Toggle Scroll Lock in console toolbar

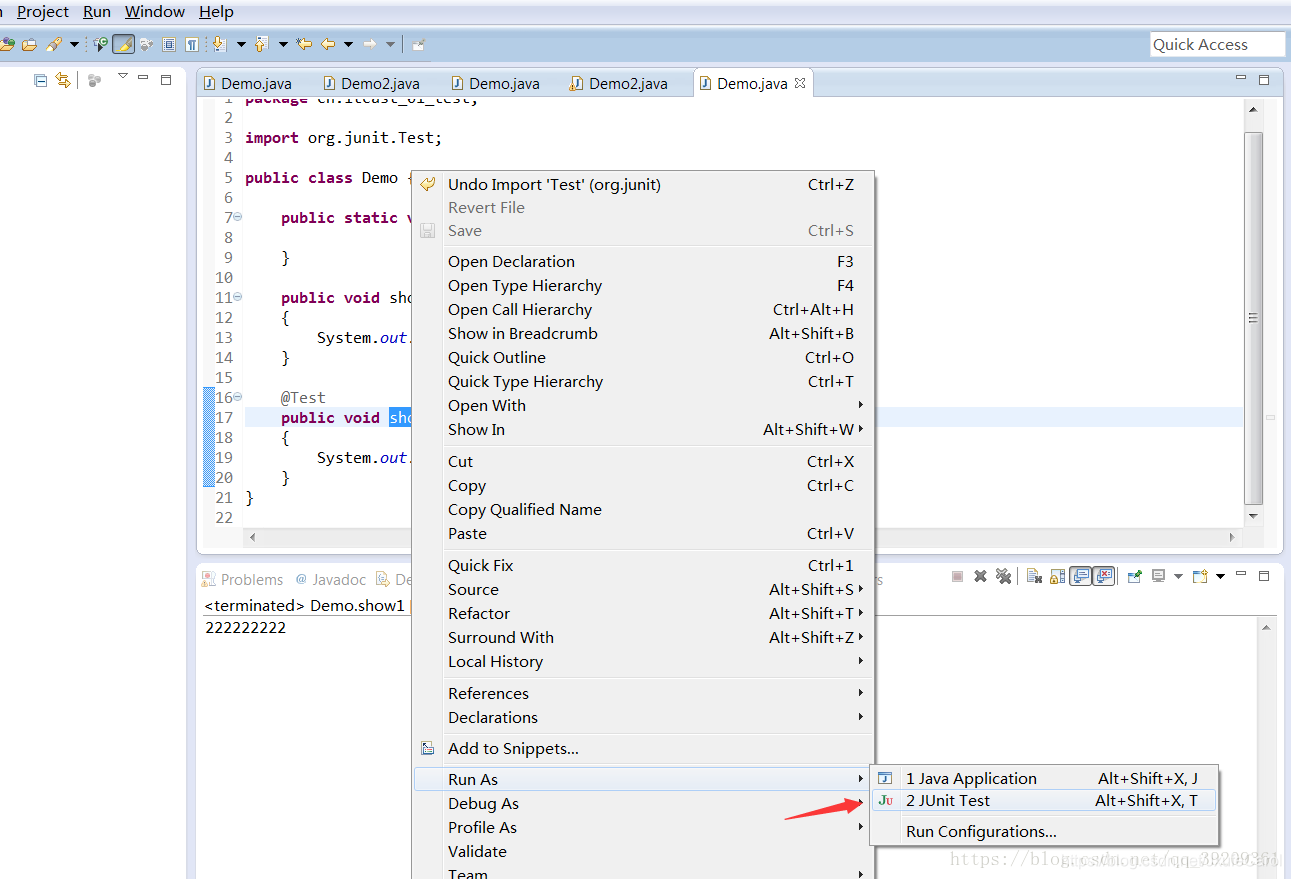(x=1058, y=576)
